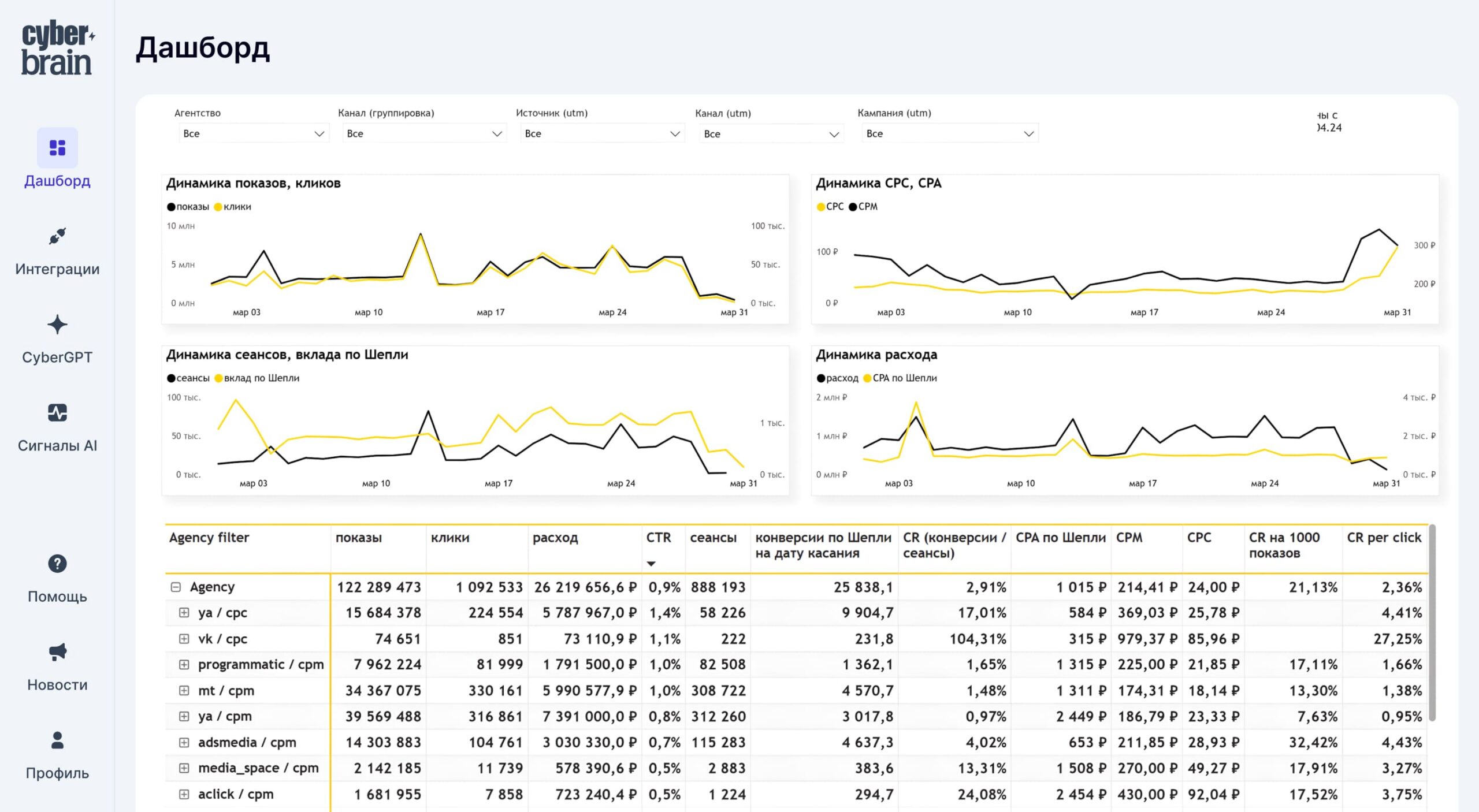Open the Агентство dropdown
Image resolution: width=1479 pixels, height=812 pixels.
(x=253, y=134)
